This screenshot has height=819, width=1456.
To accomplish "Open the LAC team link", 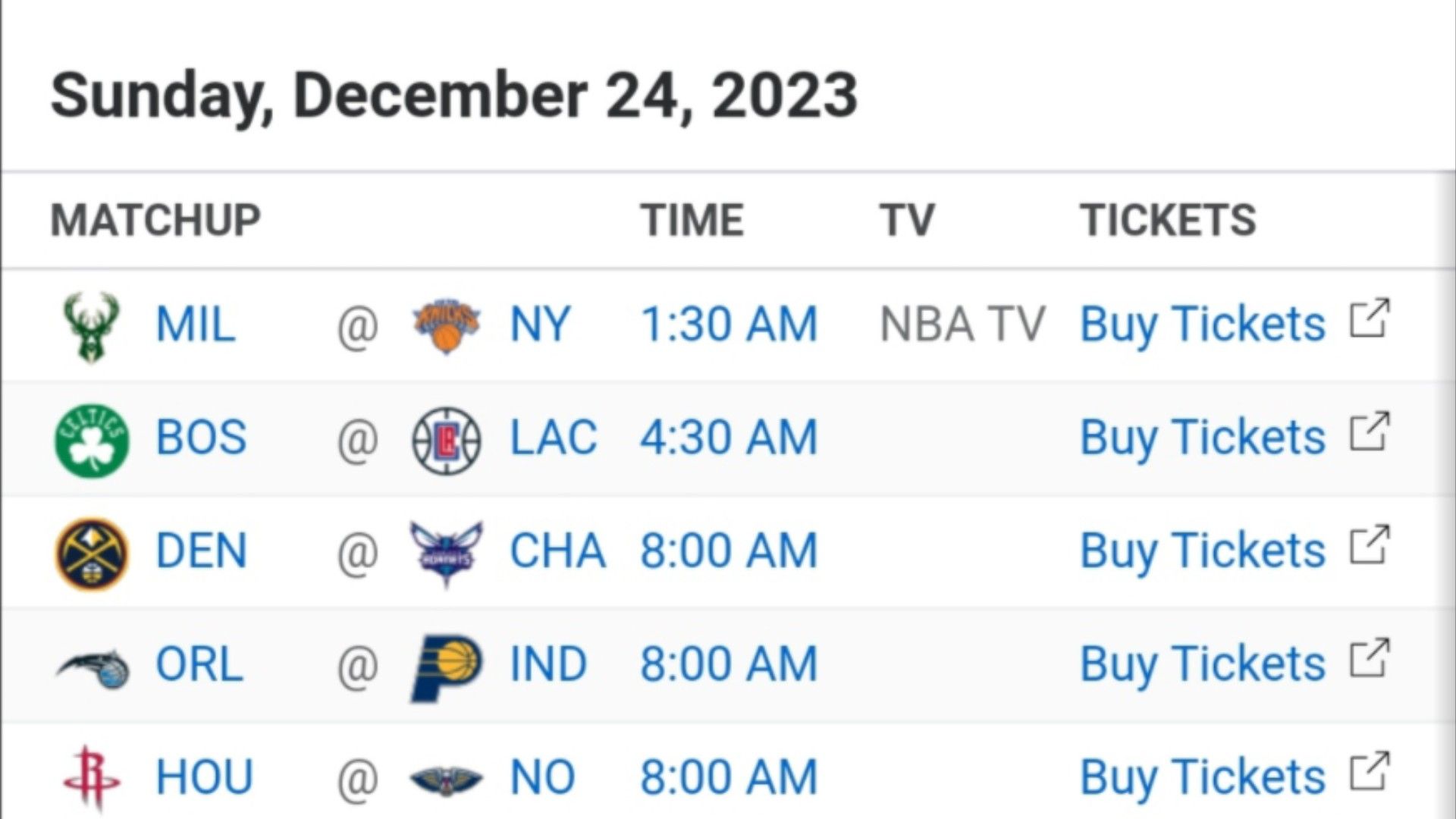I will pos(554,438).
